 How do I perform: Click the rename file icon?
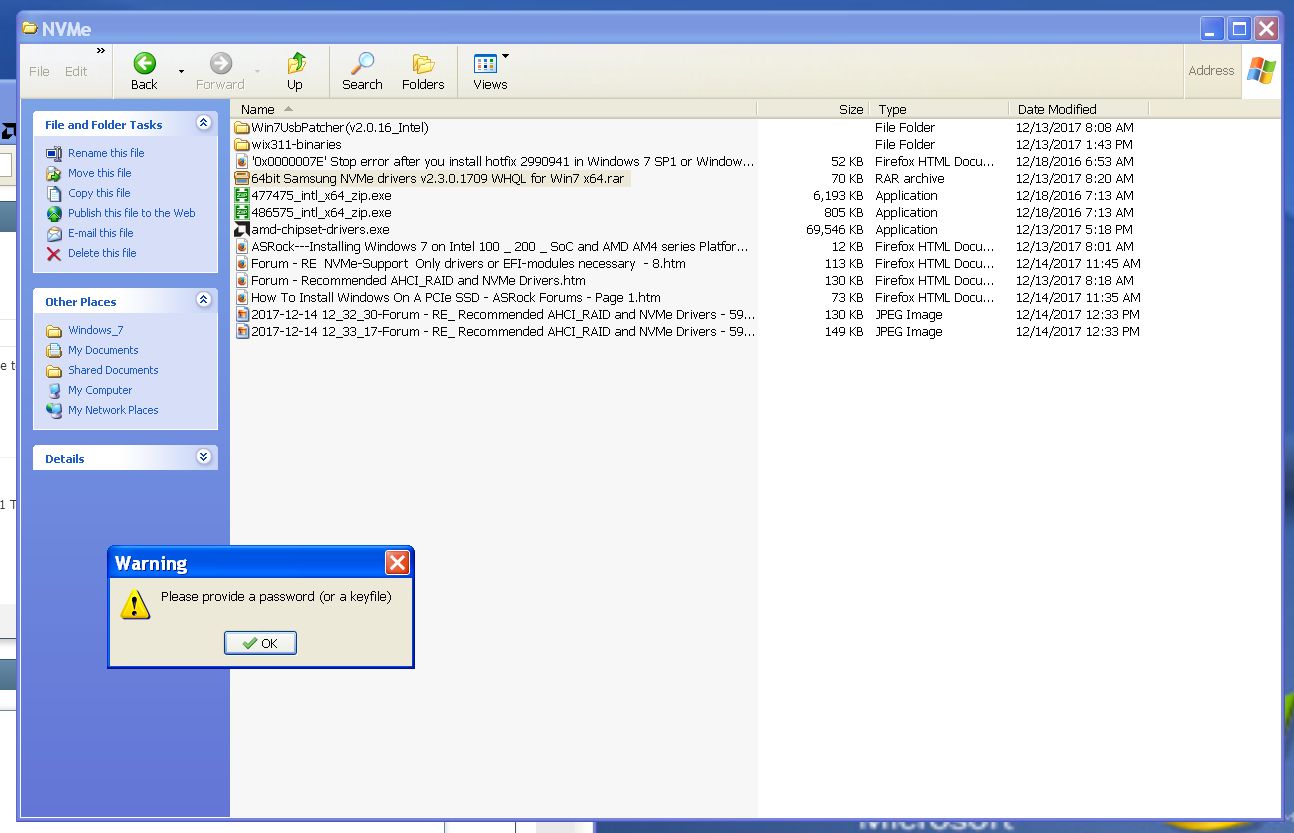coord(54,153)
